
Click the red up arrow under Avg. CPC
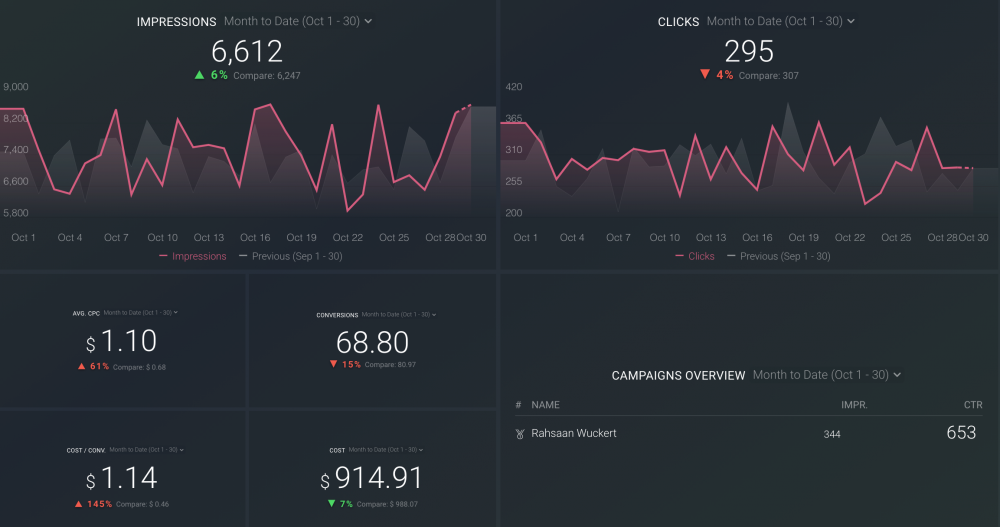[81, 366]
